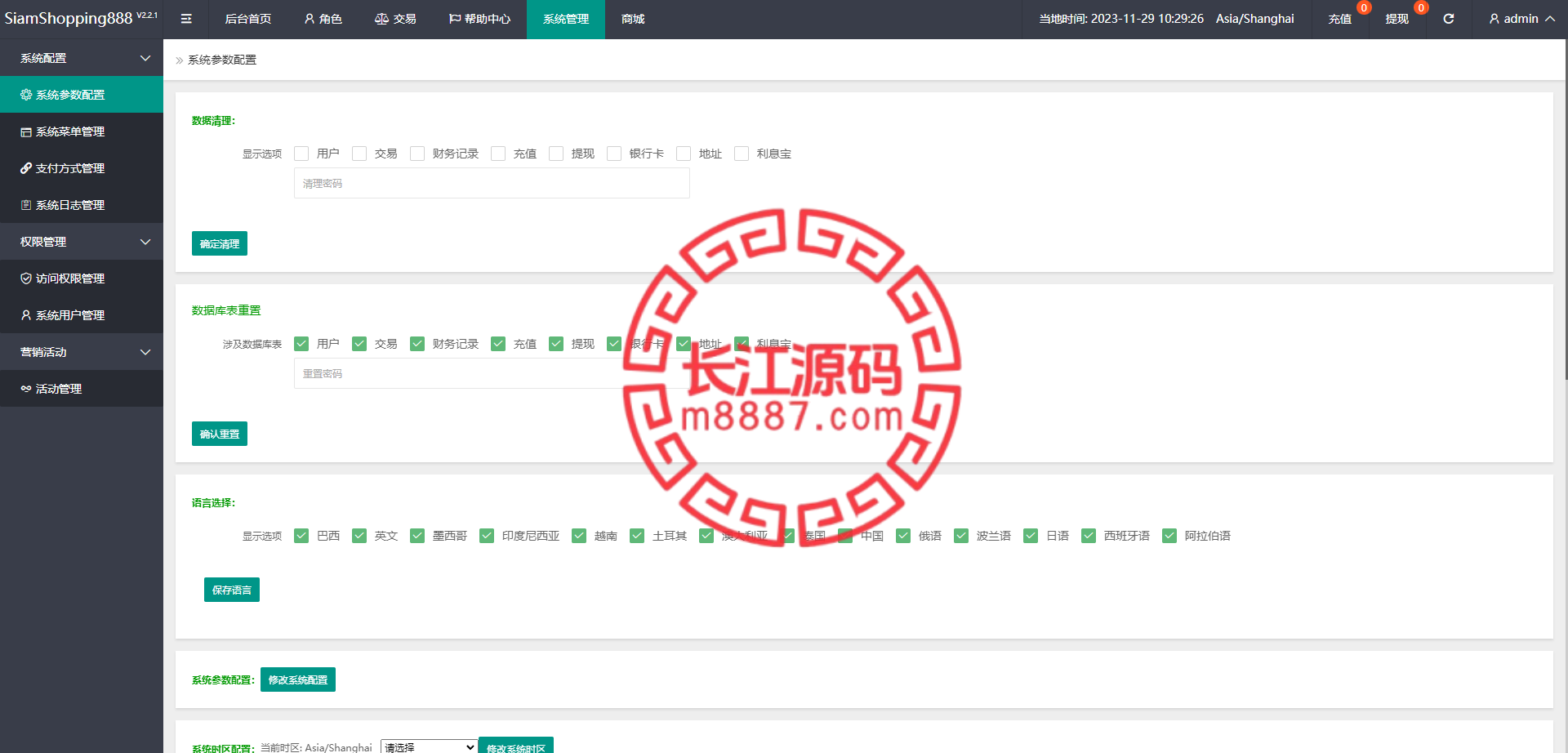
Task: Click the 交易 scales icon in the top navigation
Action: 381,19
